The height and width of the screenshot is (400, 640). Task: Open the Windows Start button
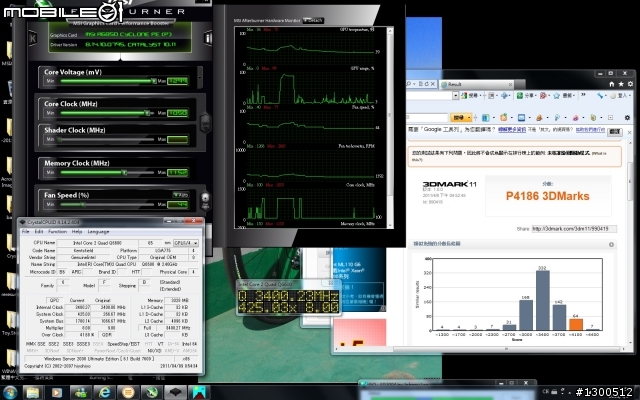10,392
